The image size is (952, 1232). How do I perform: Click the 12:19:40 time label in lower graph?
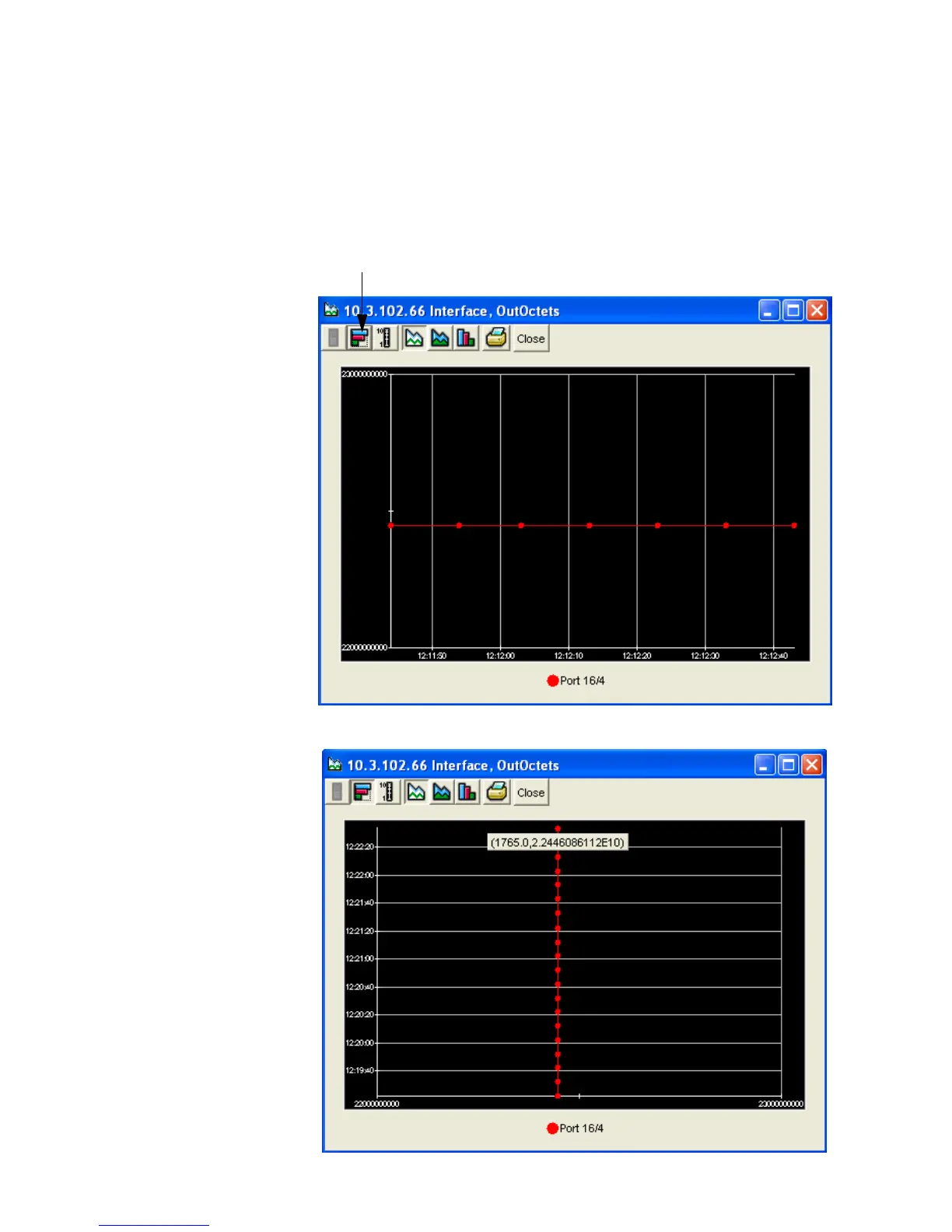359,1071
